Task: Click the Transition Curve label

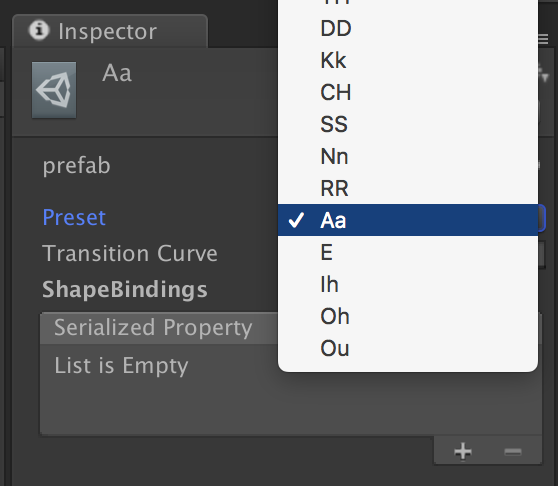Action: (x=130, y=253)
